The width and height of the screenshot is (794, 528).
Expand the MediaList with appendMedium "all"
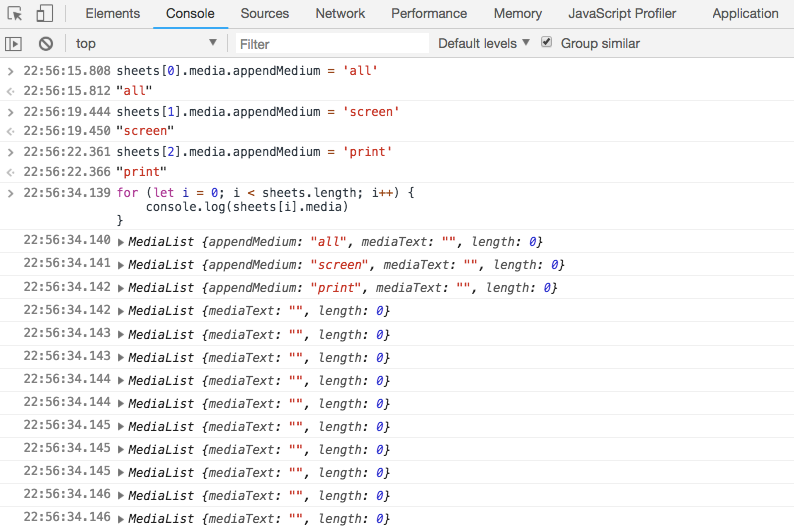[x=122, y=242]
